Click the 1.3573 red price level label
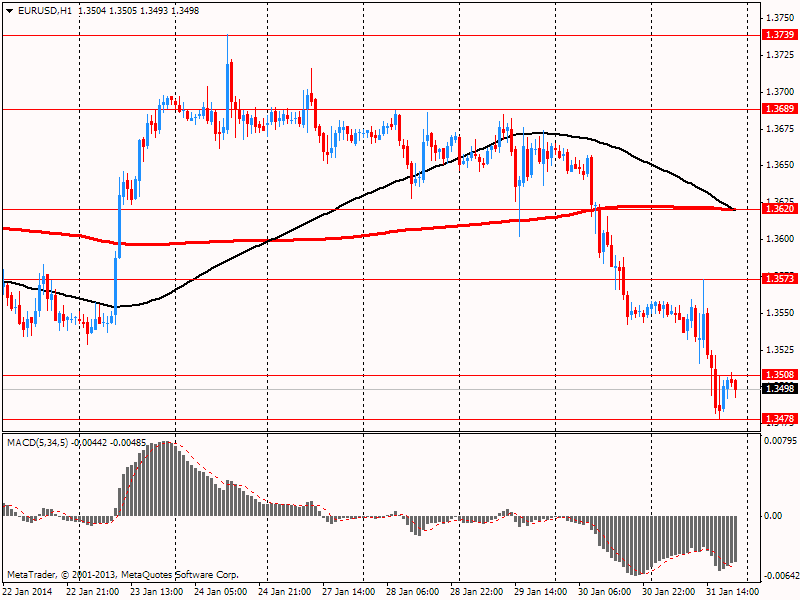 [x=780, y=279]
